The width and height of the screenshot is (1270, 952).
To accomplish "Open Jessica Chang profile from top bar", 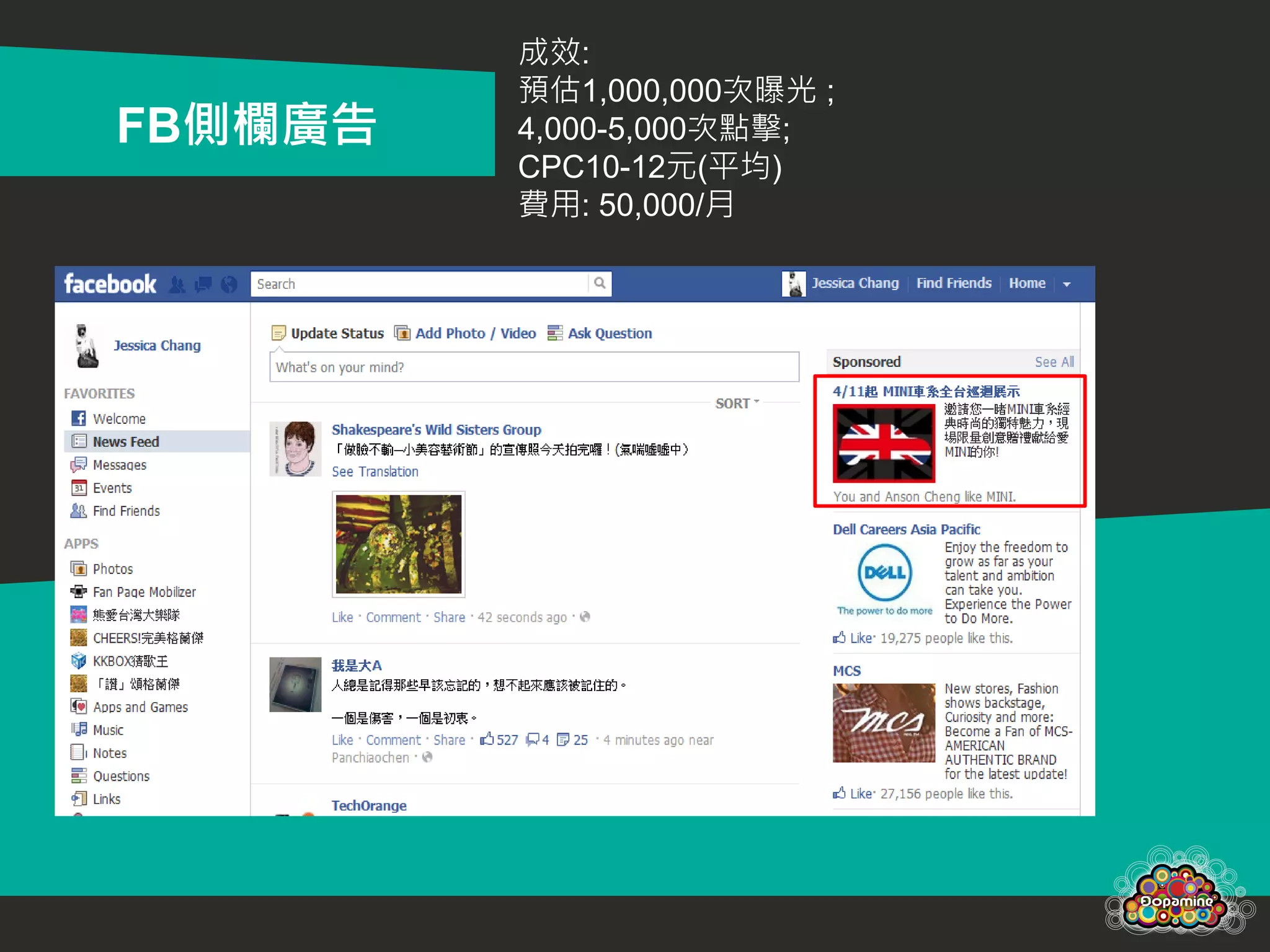I will pos(855,283).
